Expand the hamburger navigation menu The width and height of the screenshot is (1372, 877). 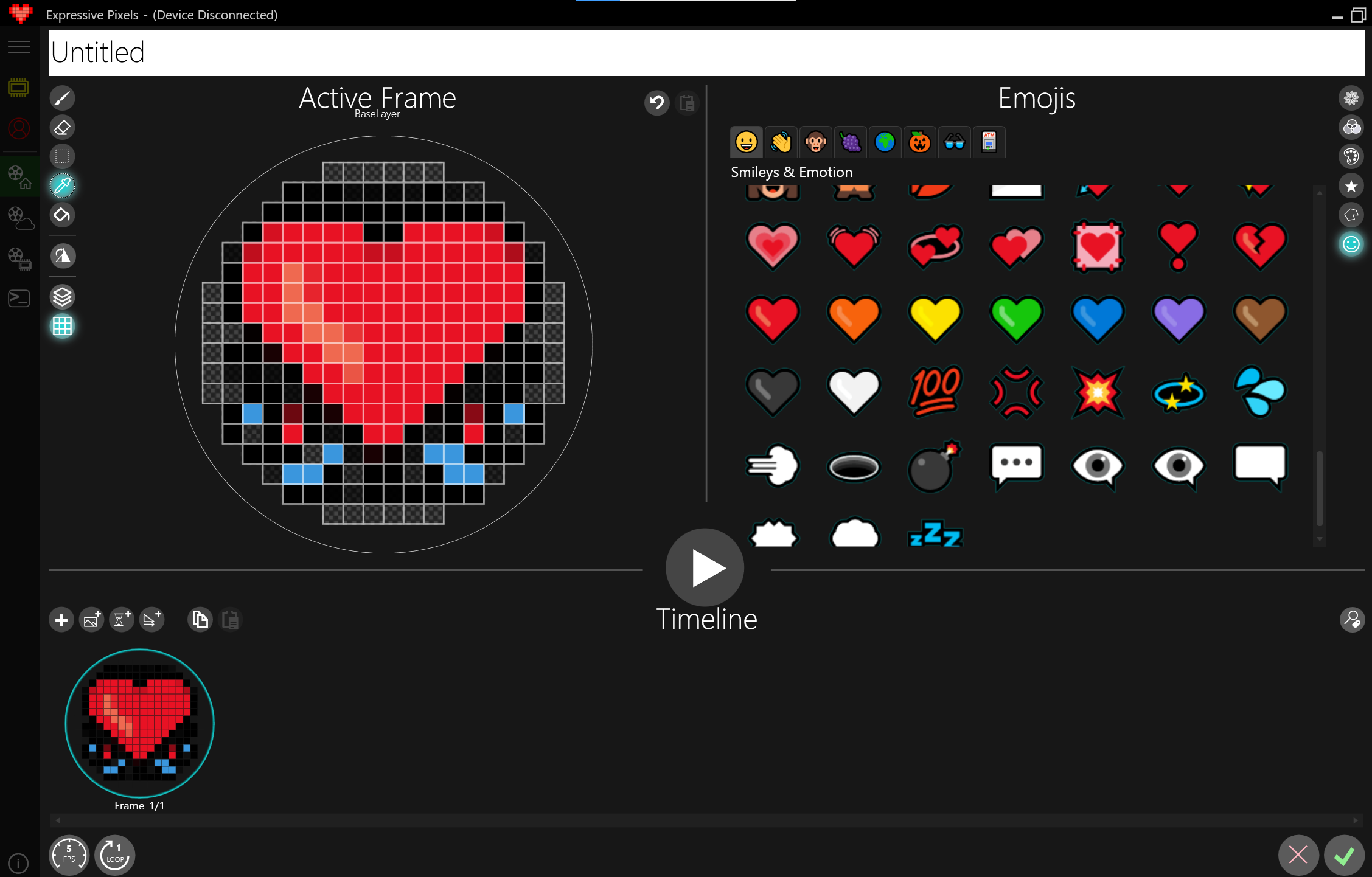(x=19, y=46)
